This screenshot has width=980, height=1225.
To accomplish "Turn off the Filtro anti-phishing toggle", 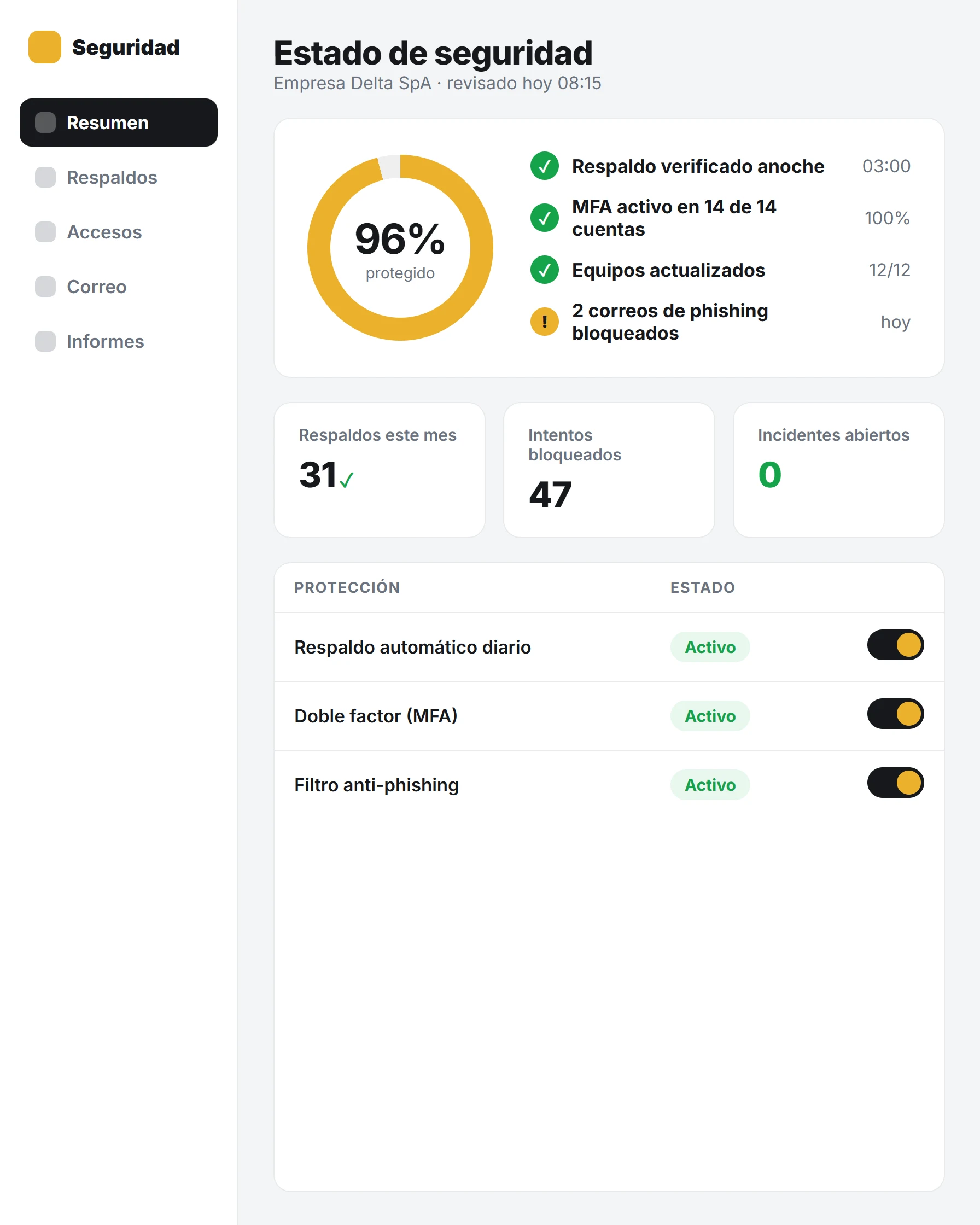I will point(895,783).
